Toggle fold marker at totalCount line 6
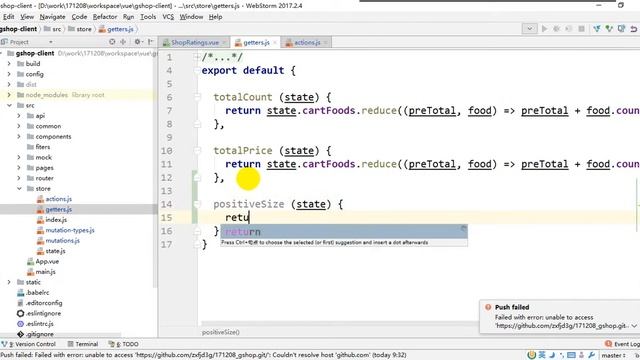The image size is (640, 360). click(x=197, y=97)
